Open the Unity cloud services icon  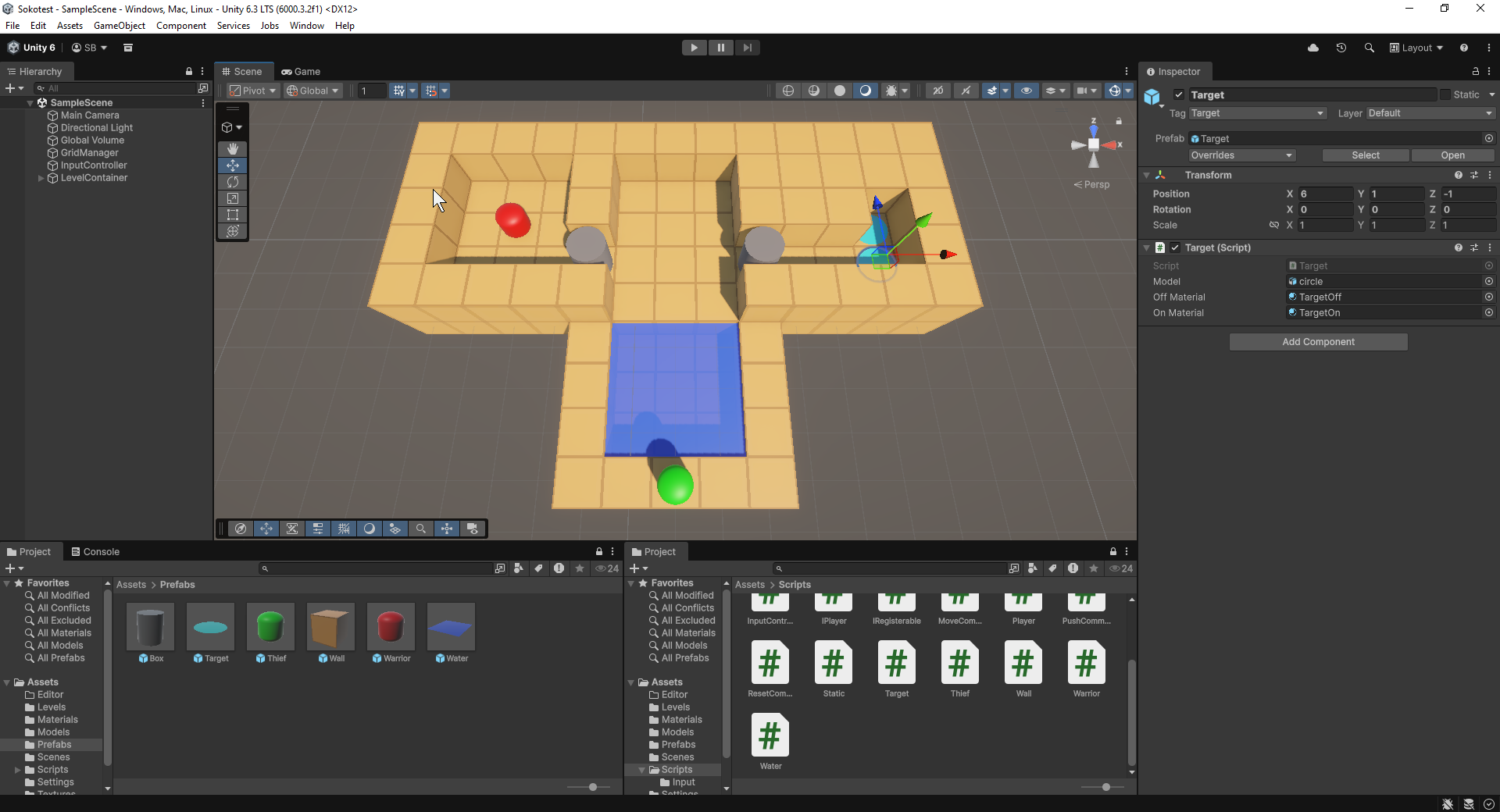[x=1313, y=48]
